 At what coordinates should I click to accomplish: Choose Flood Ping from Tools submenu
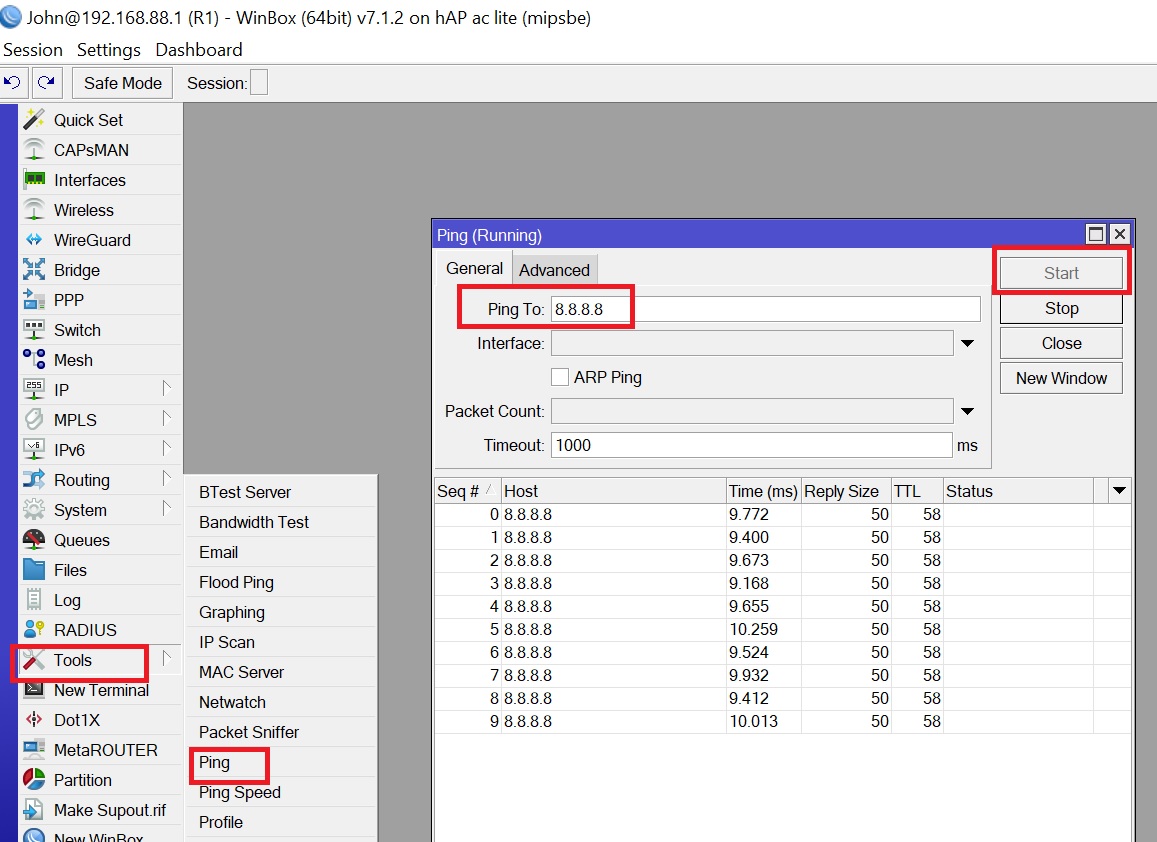(x=281, y=582)
